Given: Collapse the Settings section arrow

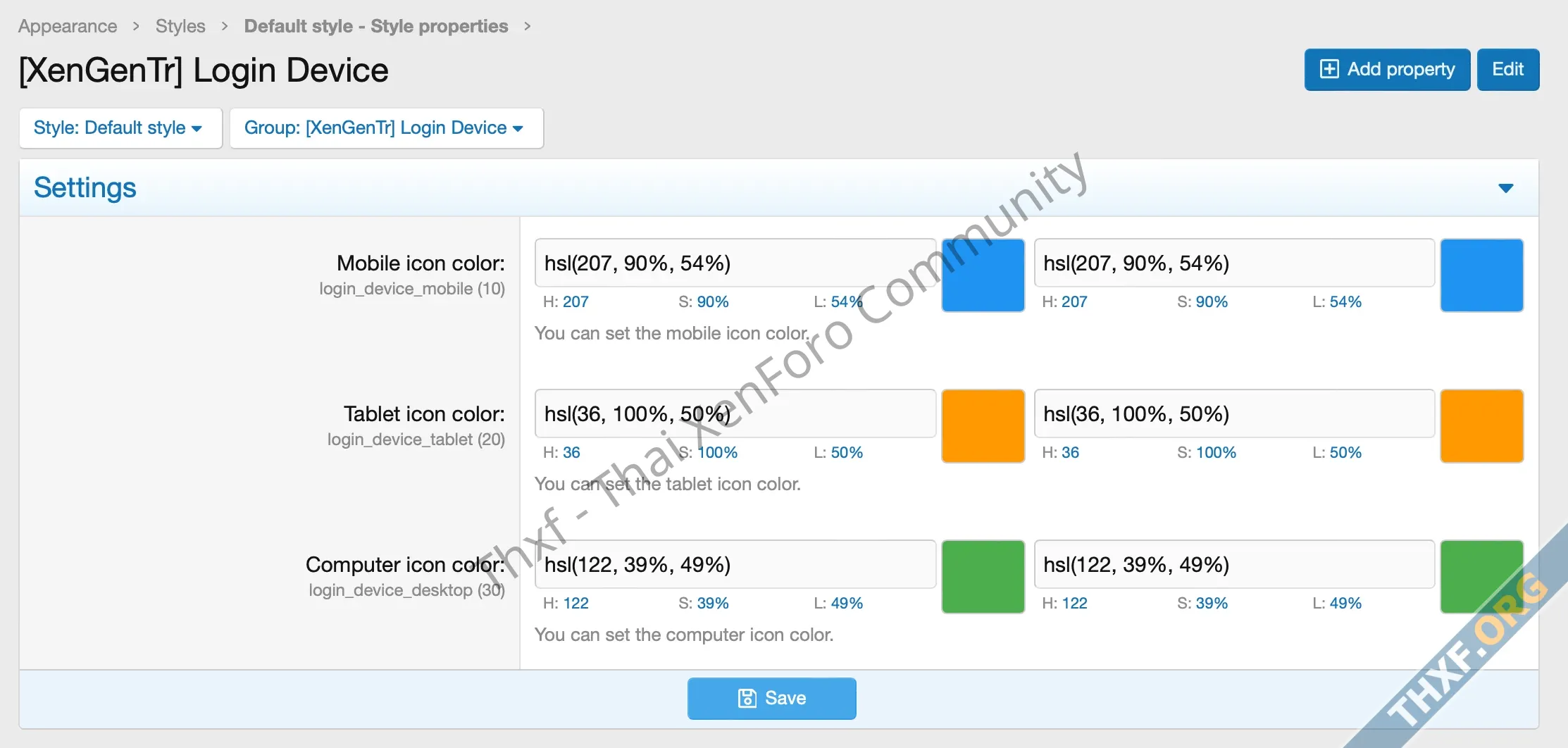Looking at the screenshot, I should coord(1505,188).
